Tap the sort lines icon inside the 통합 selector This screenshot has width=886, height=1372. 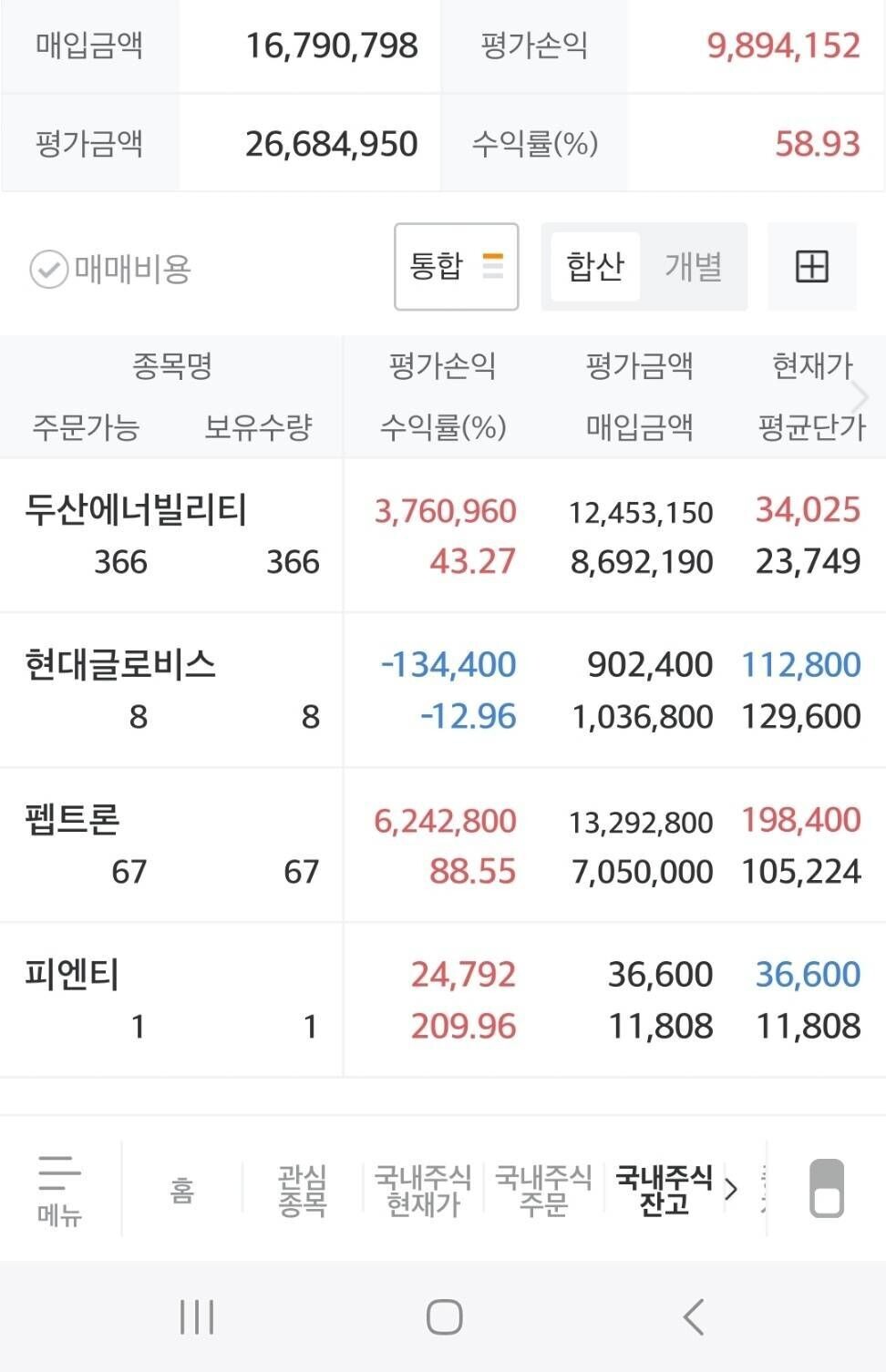(494, 266)
